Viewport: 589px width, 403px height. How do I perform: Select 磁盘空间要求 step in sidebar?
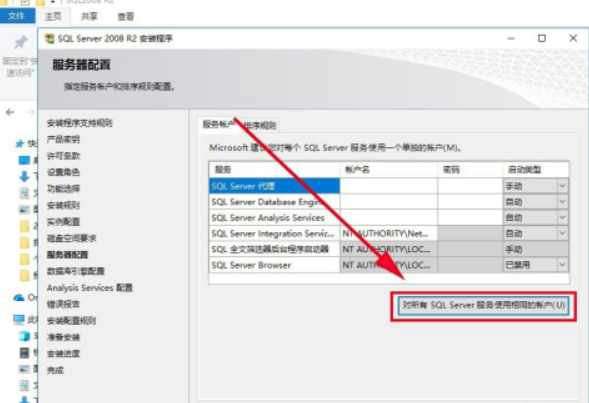click(71, 238)
